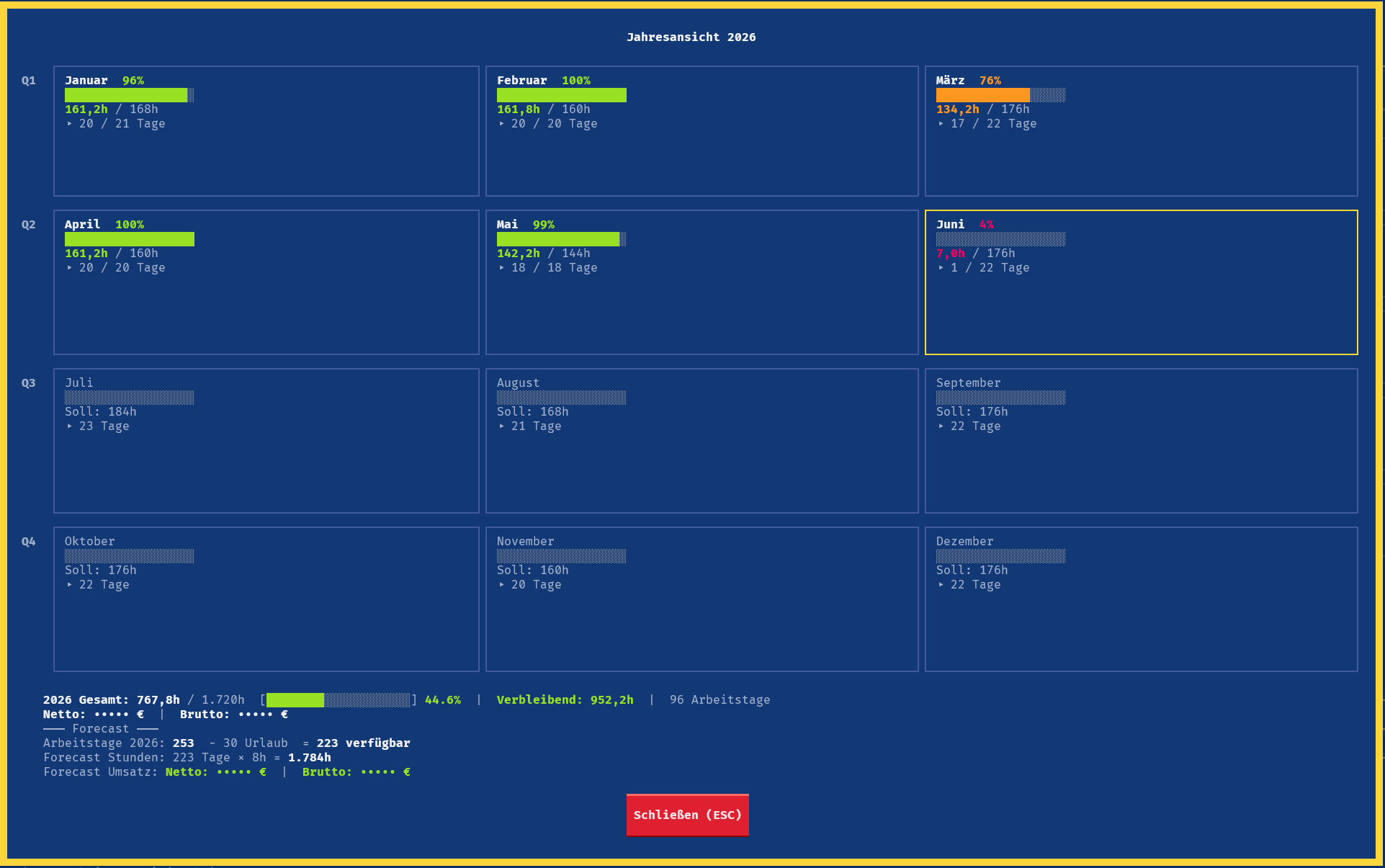Screen dimensions: 1385x868
Task: Select the Oktober month card
Action: [266, 599]
